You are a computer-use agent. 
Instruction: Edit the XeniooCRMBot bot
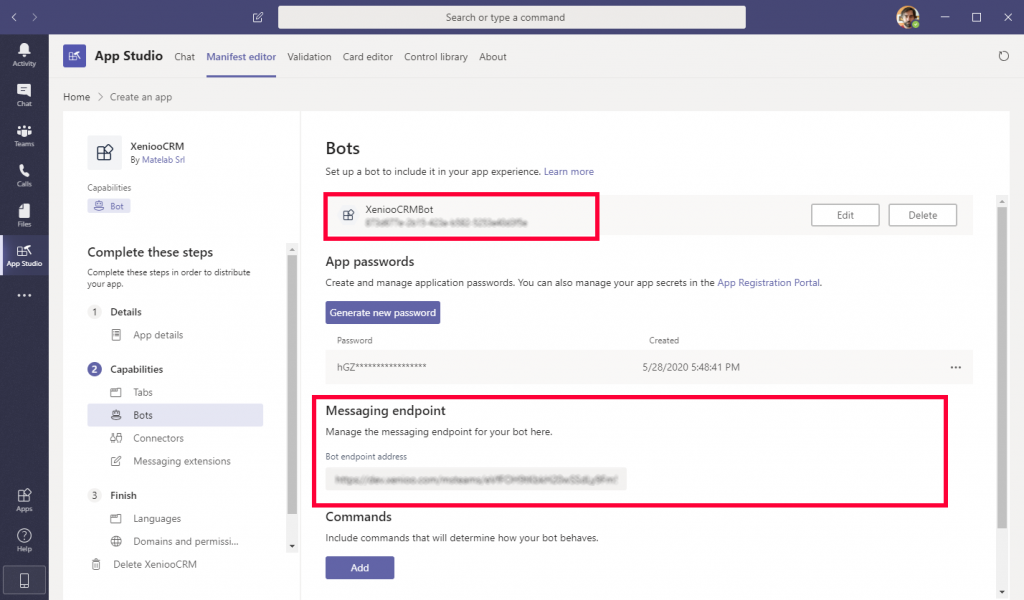click(x=845, y=215)
